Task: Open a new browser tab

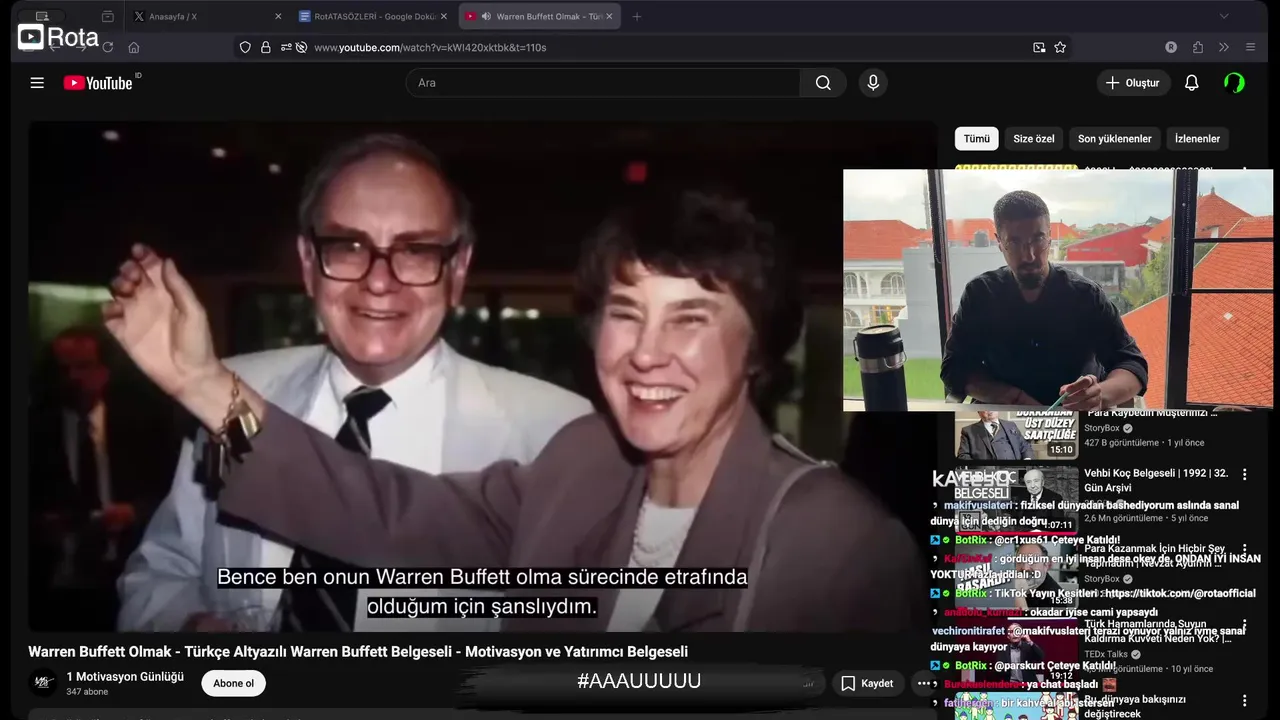Action: [x=637, y=16]
